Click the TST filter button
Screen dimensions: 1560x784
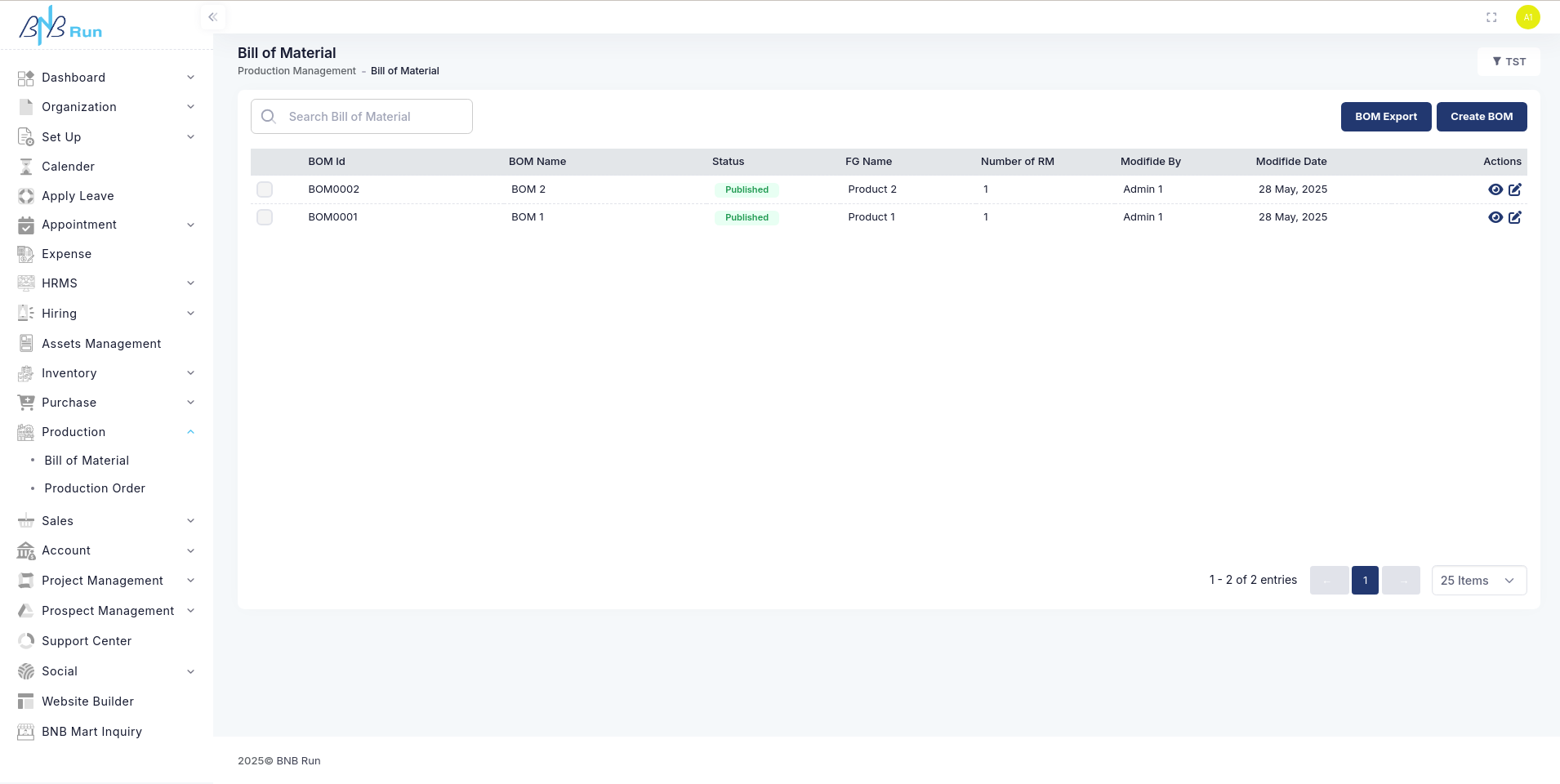coord(1509,62)
